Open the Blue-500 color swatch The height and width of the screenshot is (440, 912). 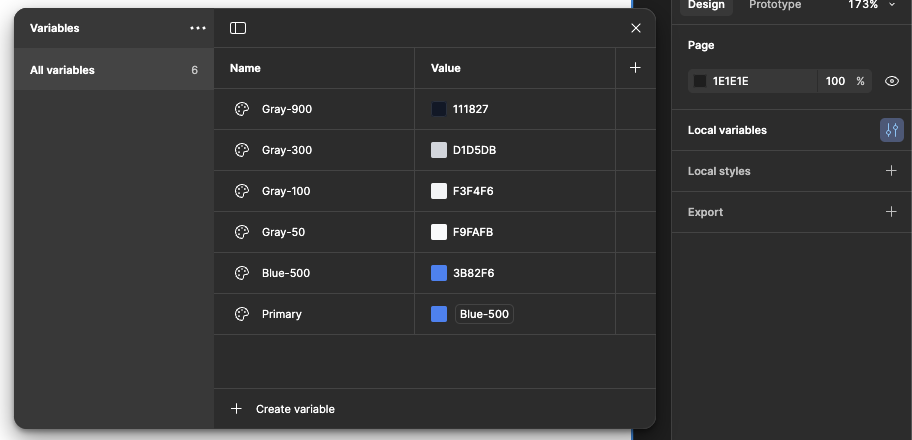[x=439, y=273]
